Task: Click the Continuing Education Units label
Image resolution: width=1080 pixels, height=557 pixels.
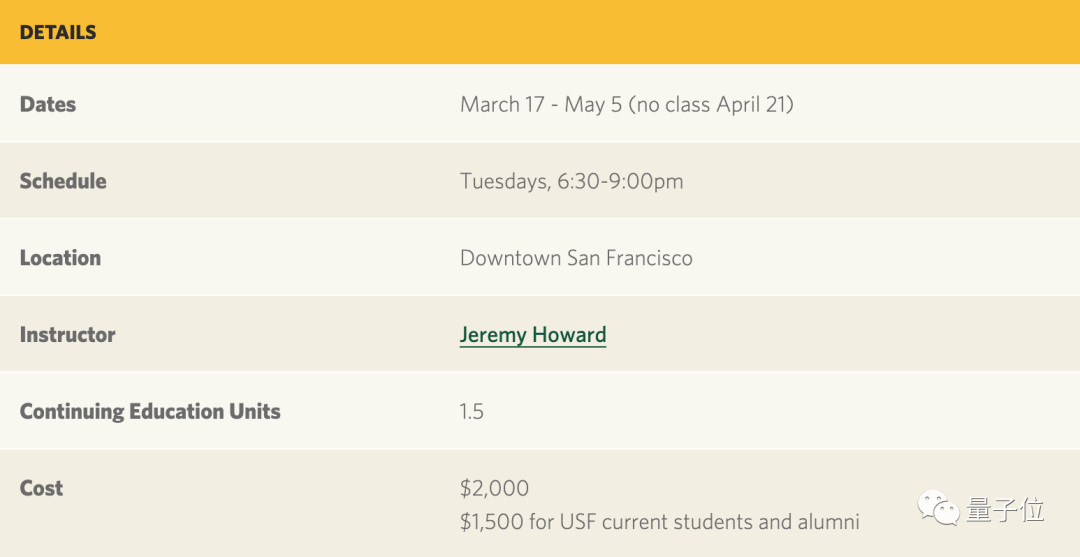Action: 150,412
